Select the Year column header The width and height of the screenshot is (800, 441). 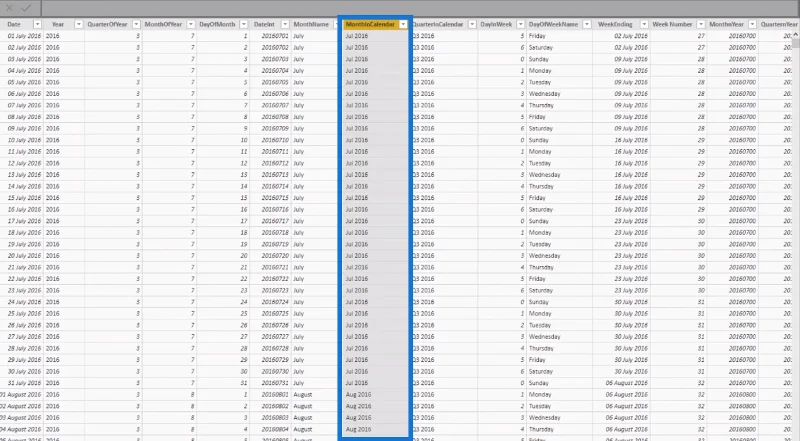pyautogui.click(x=58, y=24)
